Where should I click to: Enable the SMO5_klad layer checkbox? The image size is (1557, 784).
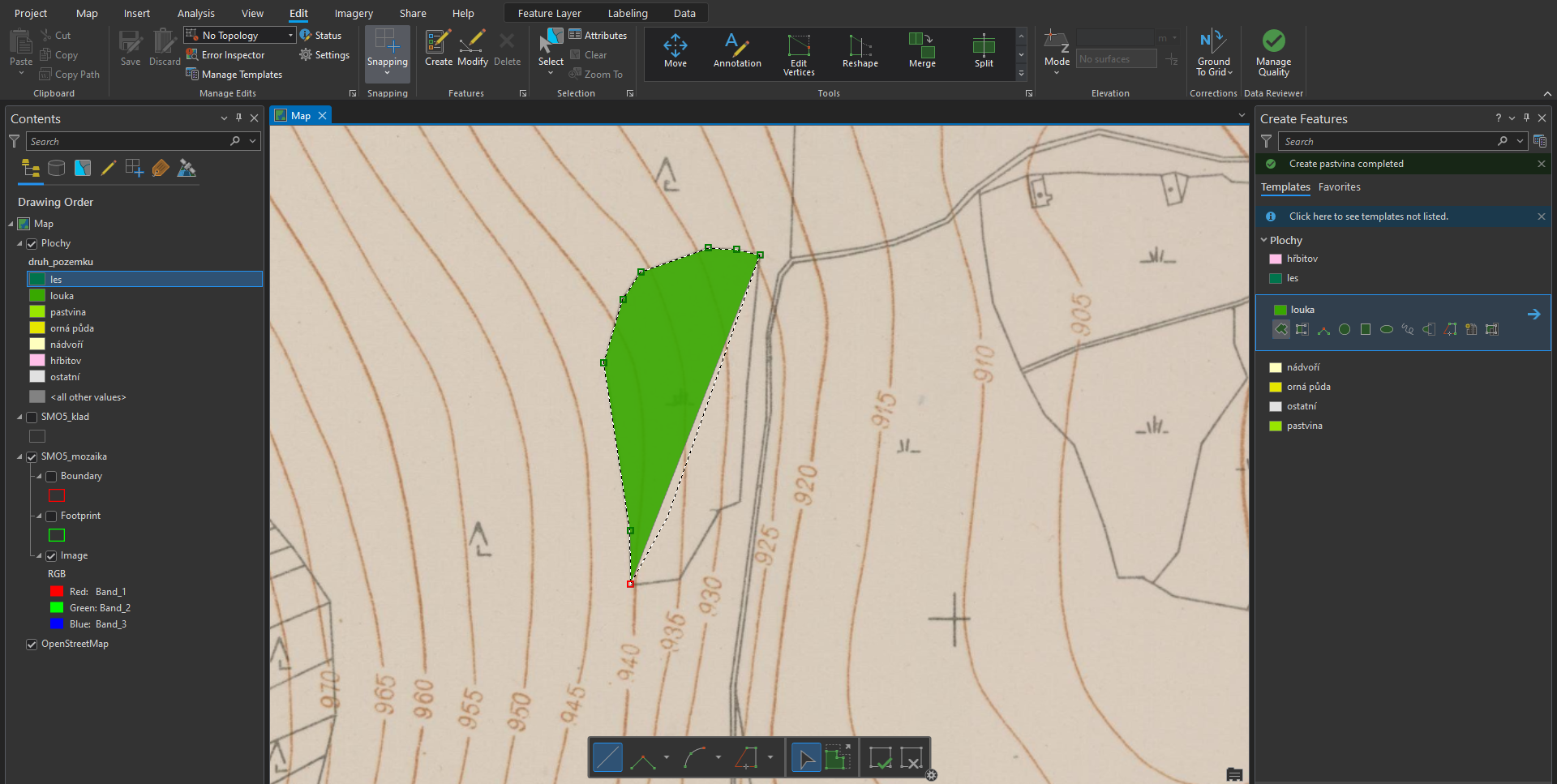click(x=32, y=418)
